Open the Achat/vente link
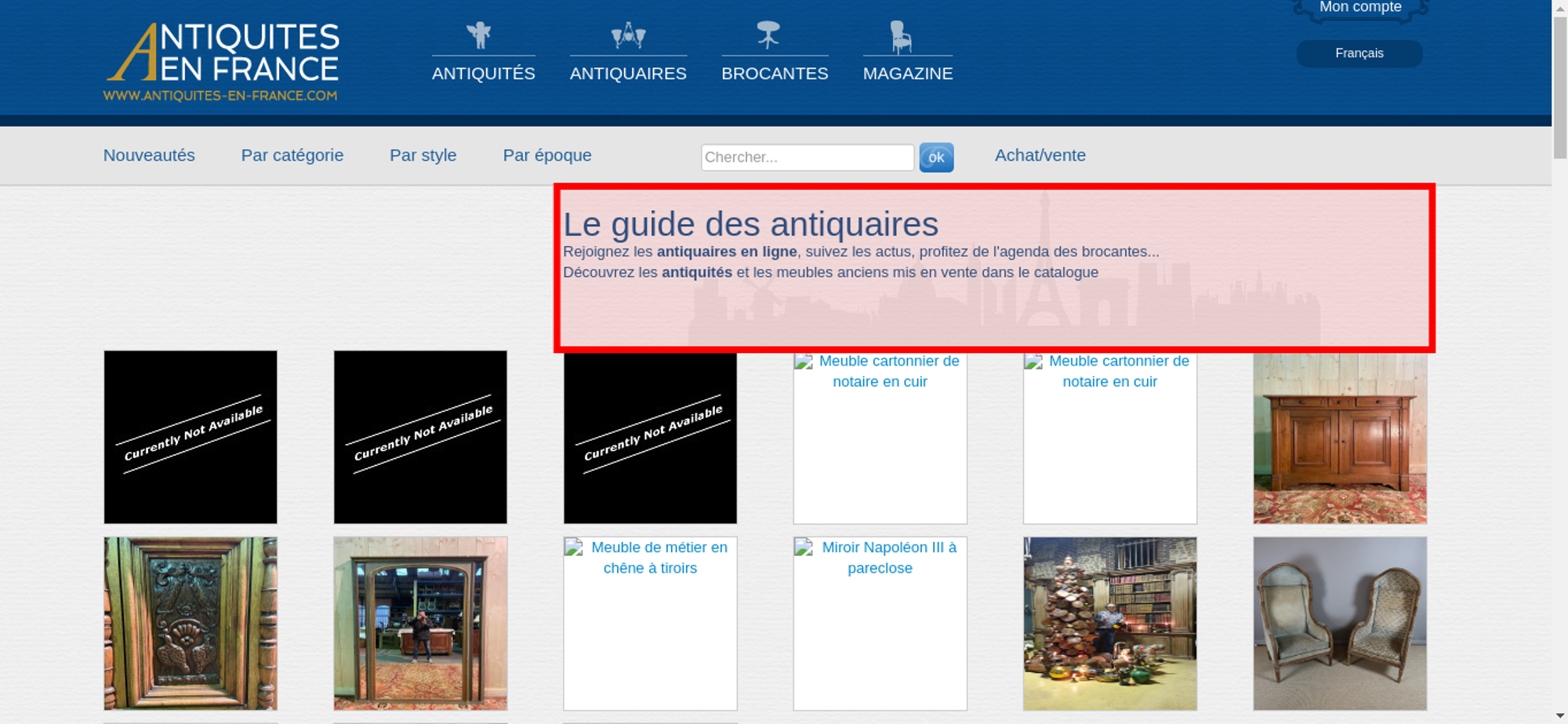The height and width of the screenshot is (724, 1568). point(1040,155)
